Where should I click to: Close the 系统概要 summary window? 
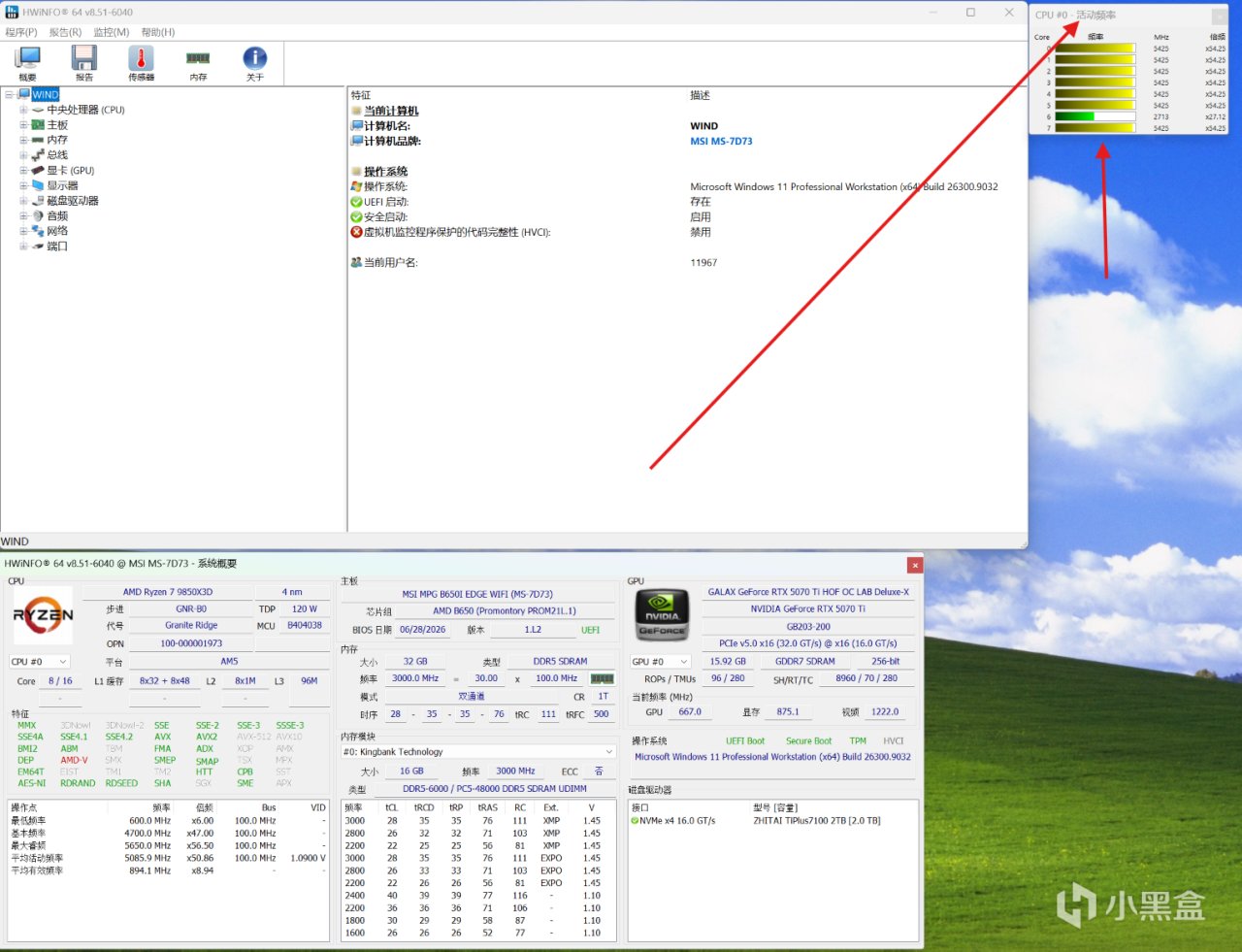click(x=914, y=565)
